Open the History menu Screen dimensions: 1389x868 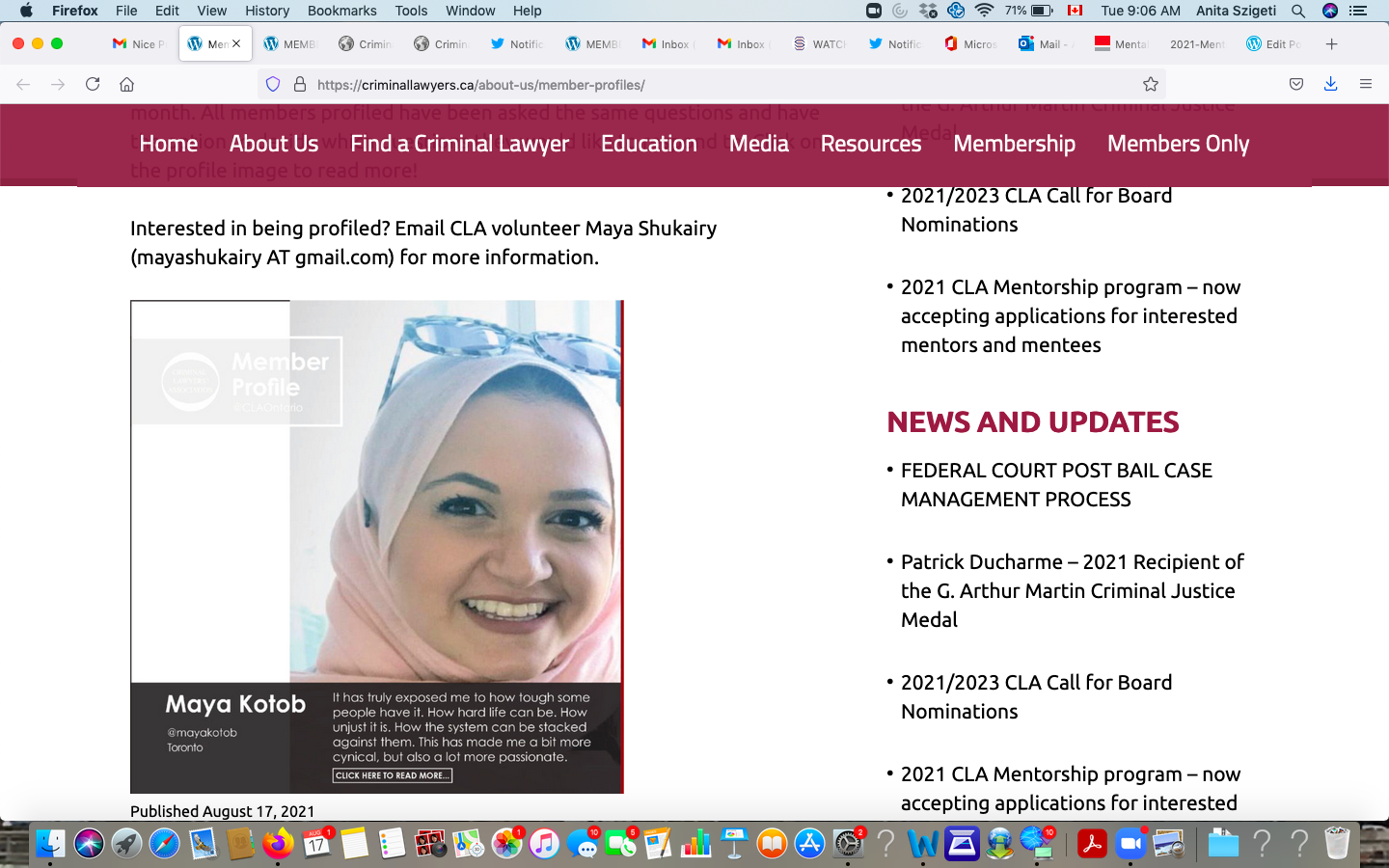[x=266, y=11]
